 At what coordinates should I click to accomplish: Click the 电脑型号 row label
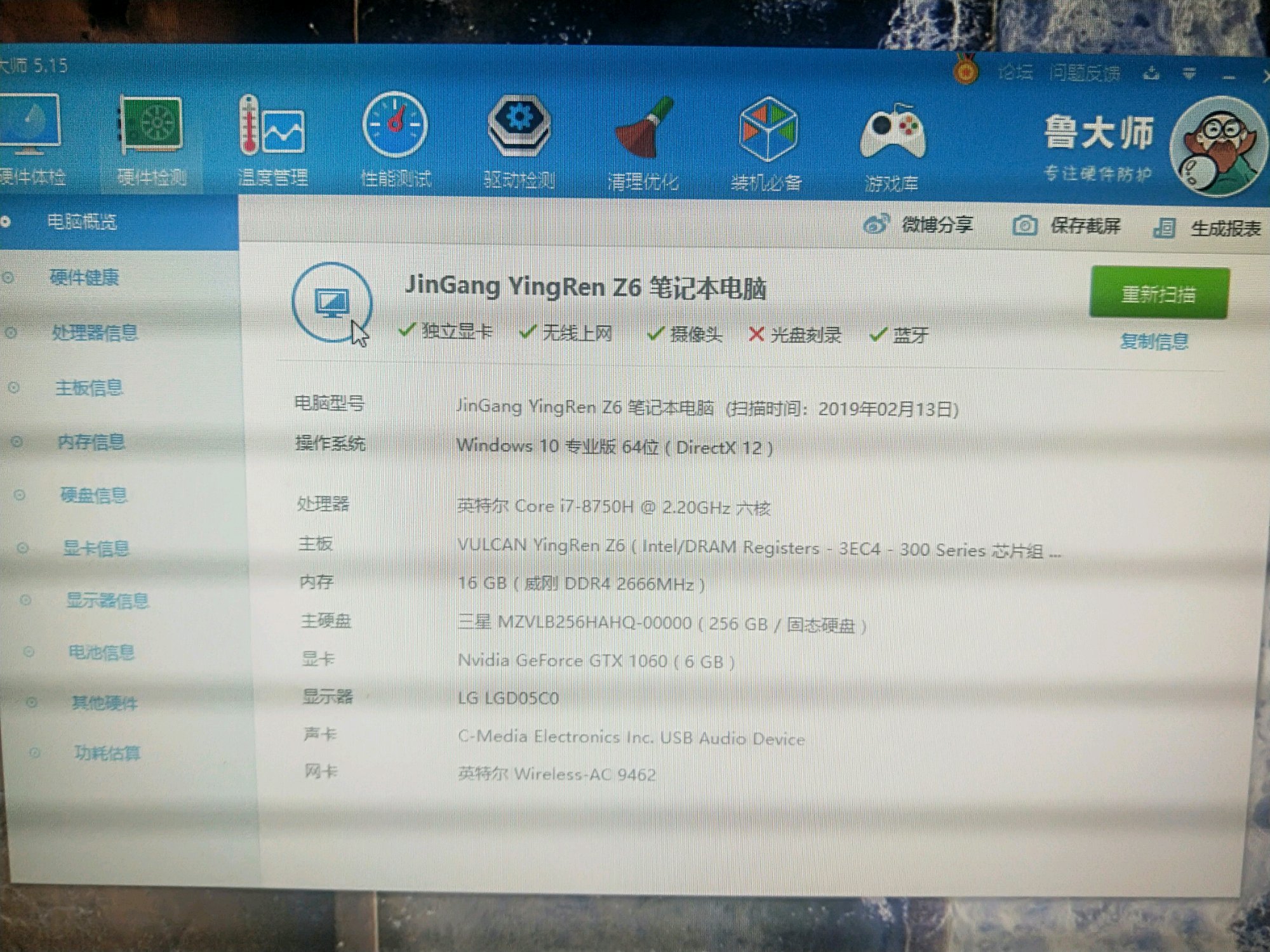(330, 403)
